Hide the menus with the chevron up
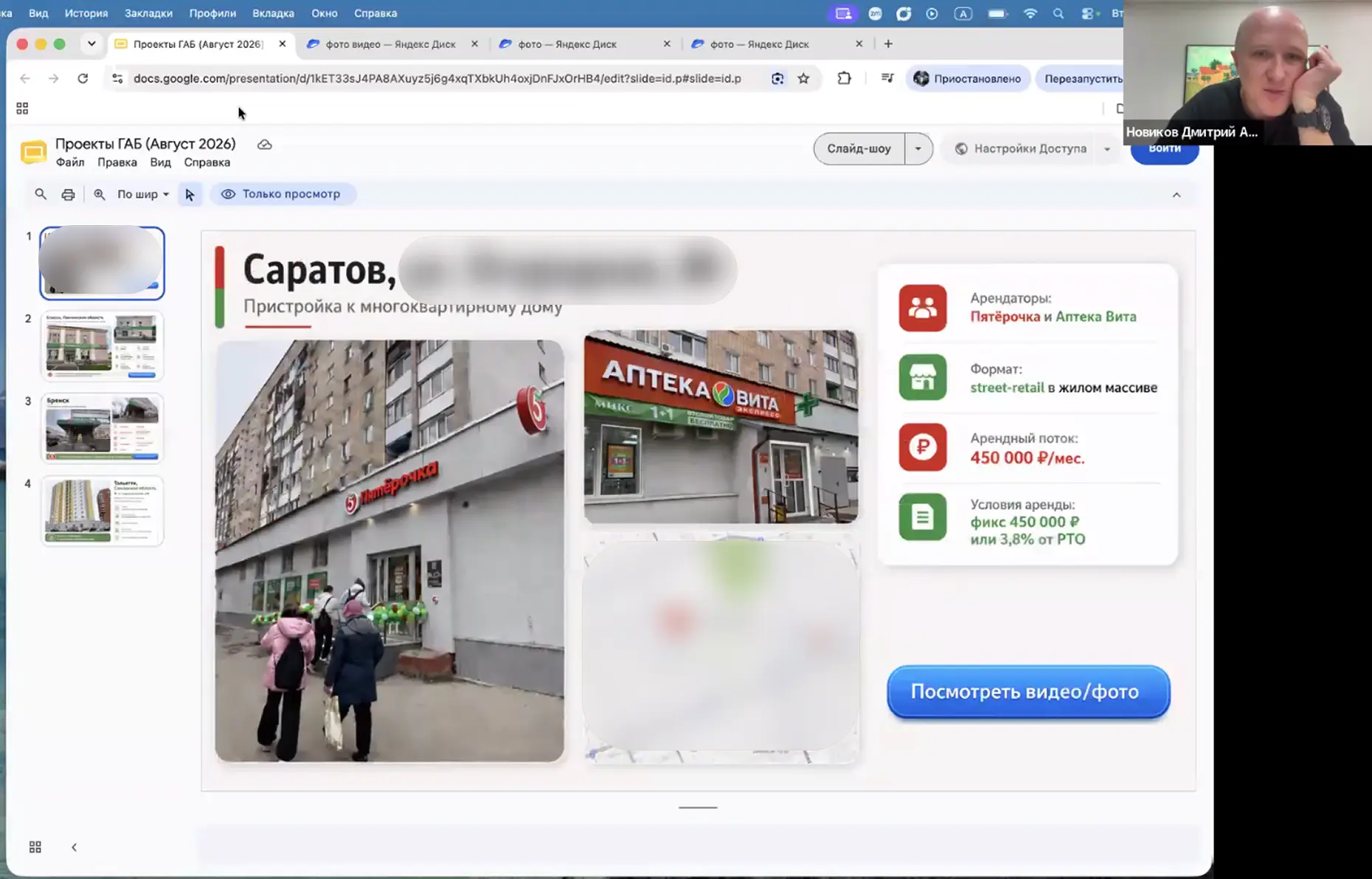The width and height of the screenshot is (1372, 879). (1177, 195)
